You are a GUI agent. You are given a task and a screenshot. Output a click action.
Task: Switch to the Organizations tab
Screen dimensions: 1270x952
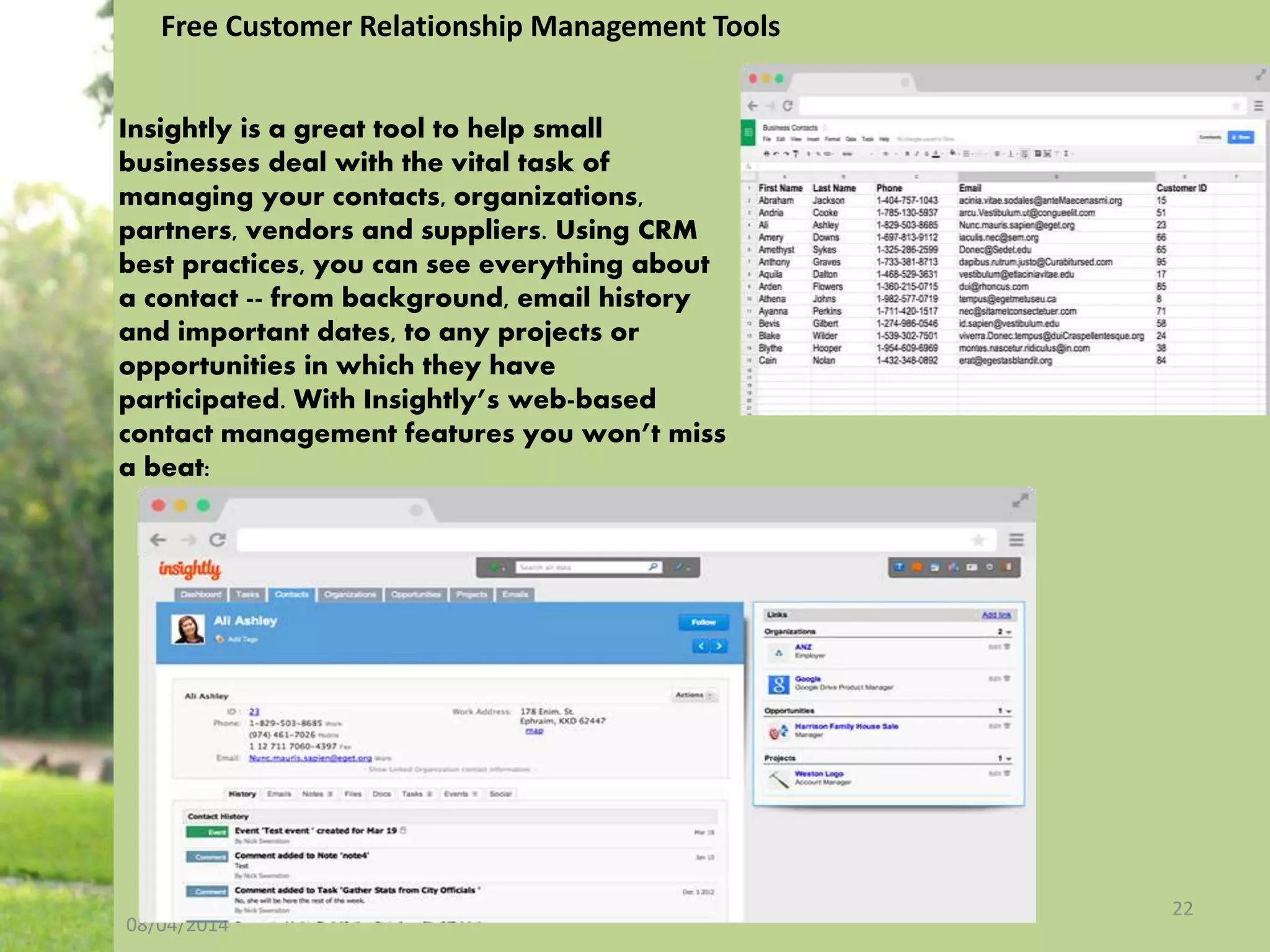click(x=350, y=594)
